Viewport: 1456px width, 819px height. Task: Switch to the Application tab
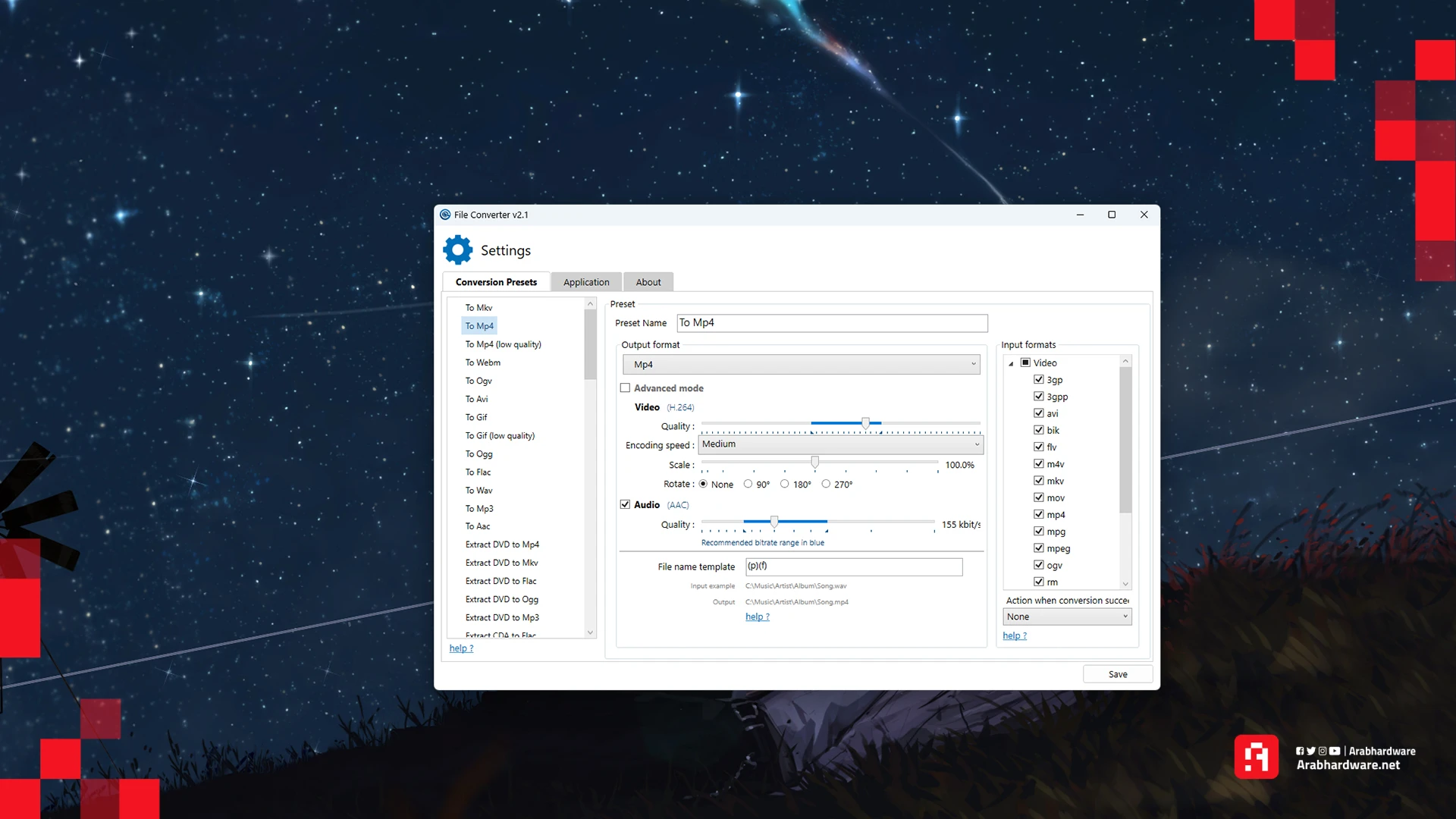click(x=585, y=282)
